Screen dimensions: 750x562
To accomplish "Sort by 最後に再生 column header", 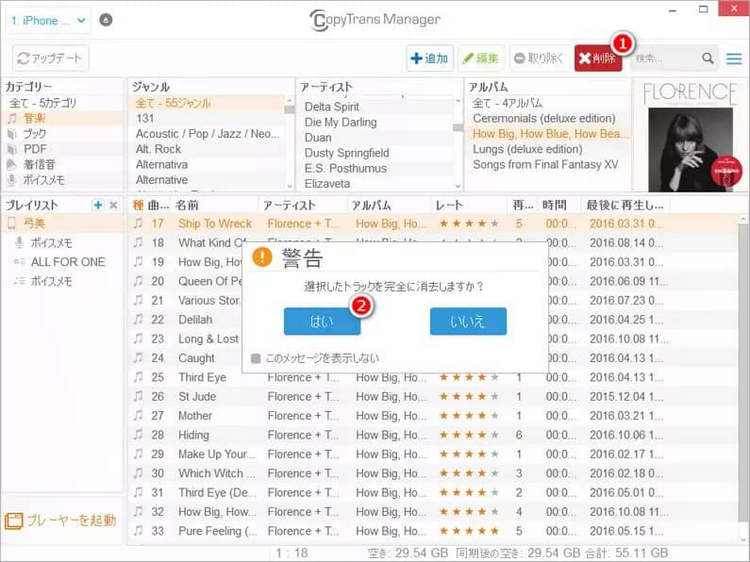I will click(x=624, y=205).
